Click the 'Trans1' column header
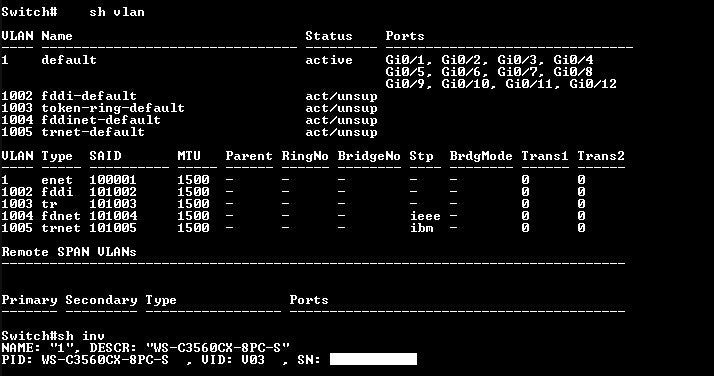 coord(545,156)
